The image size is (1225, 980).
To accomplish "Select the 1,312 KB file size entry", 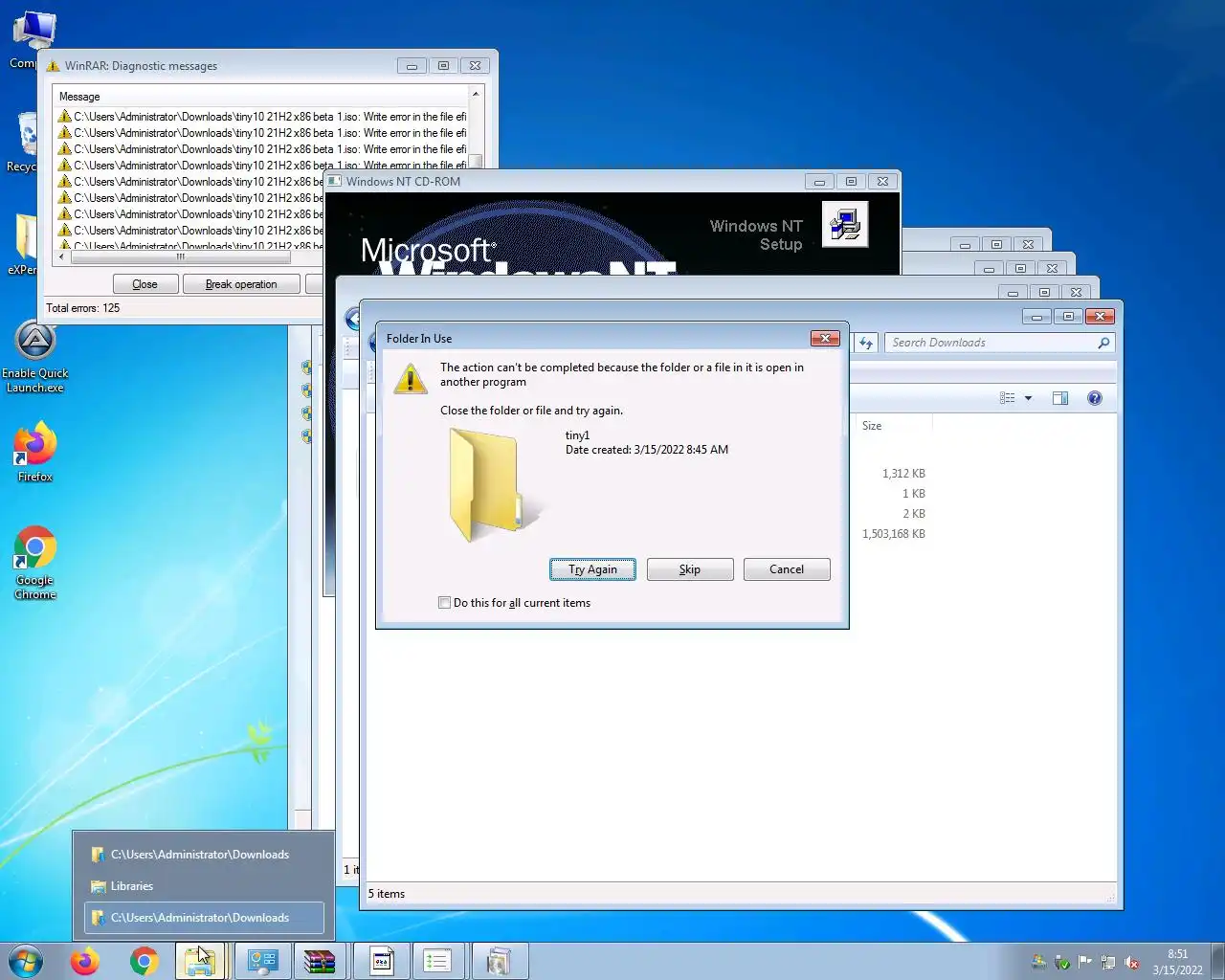I will pyautogui.click(x=903, y=474).
